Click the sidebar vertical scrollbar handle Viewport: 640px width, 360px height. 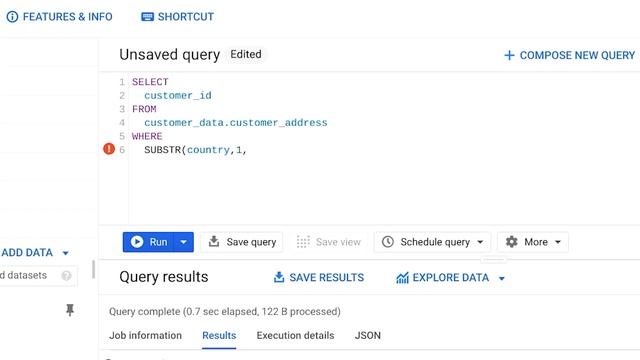93,270
